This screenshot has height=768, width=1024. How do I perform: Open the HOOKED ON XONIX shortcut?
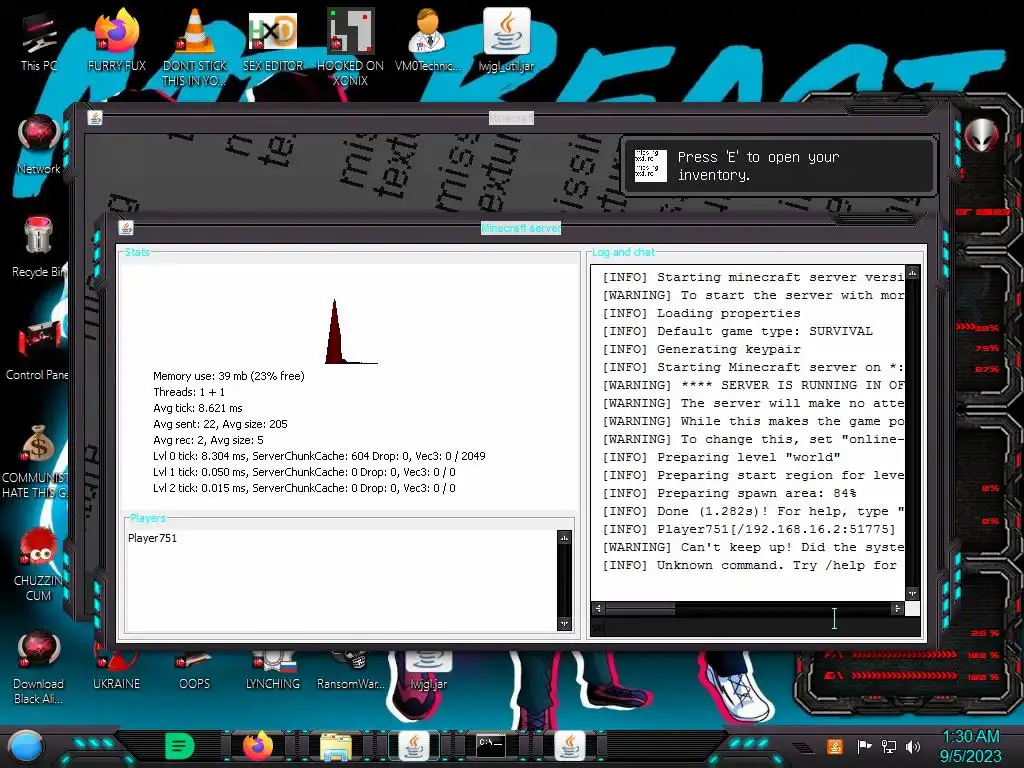coord(350,47)
